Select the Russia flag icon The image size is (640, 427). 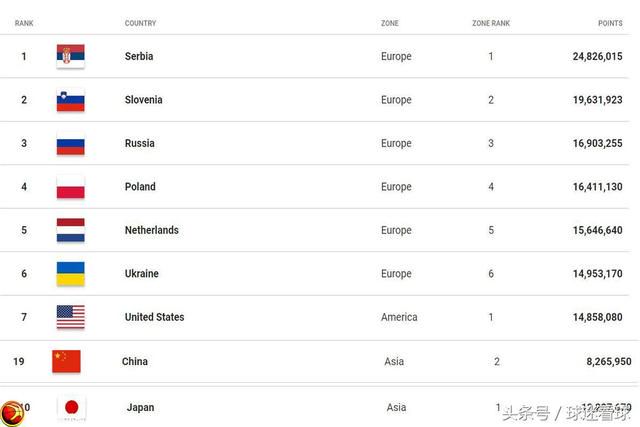point(71,144)
